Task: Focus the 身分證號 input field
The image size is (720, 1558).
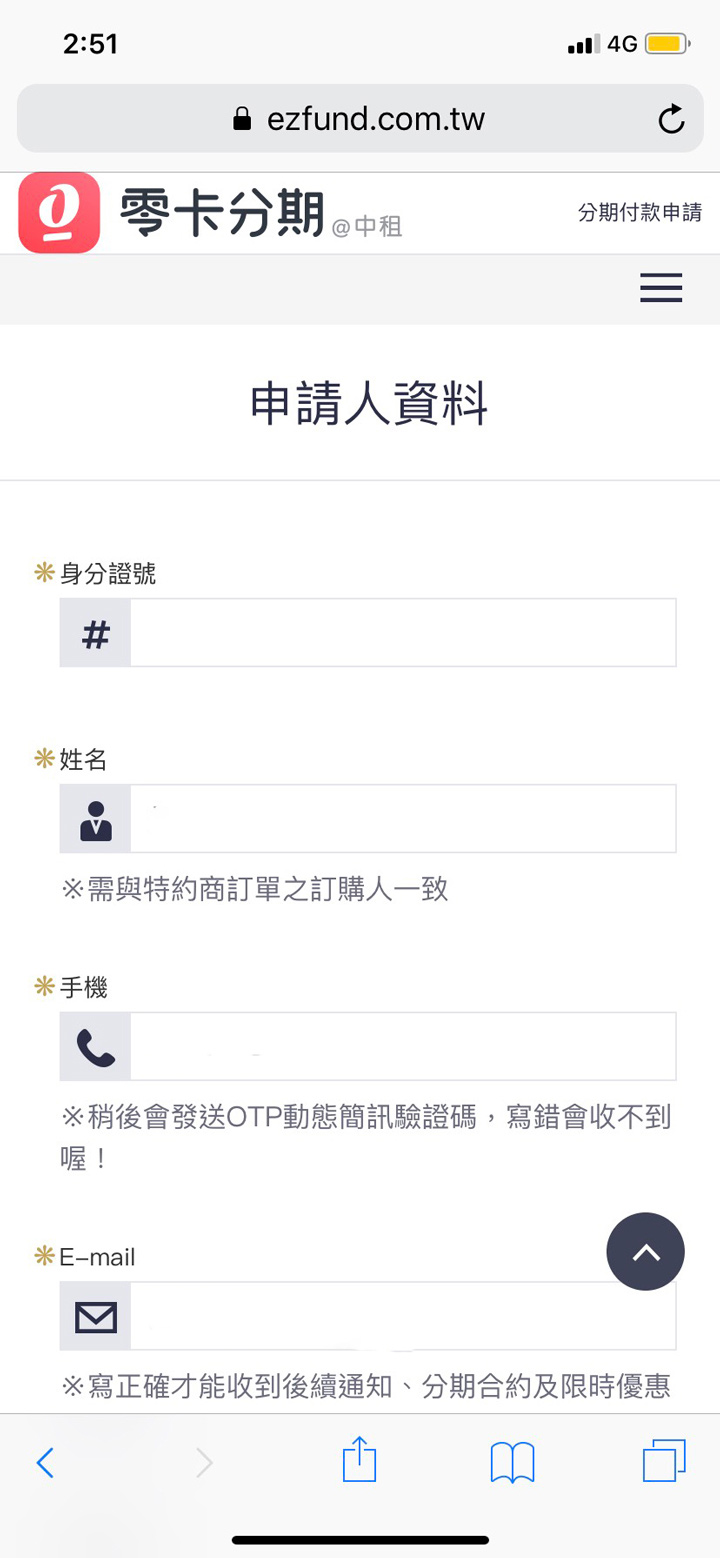Action: pos(403,633)
